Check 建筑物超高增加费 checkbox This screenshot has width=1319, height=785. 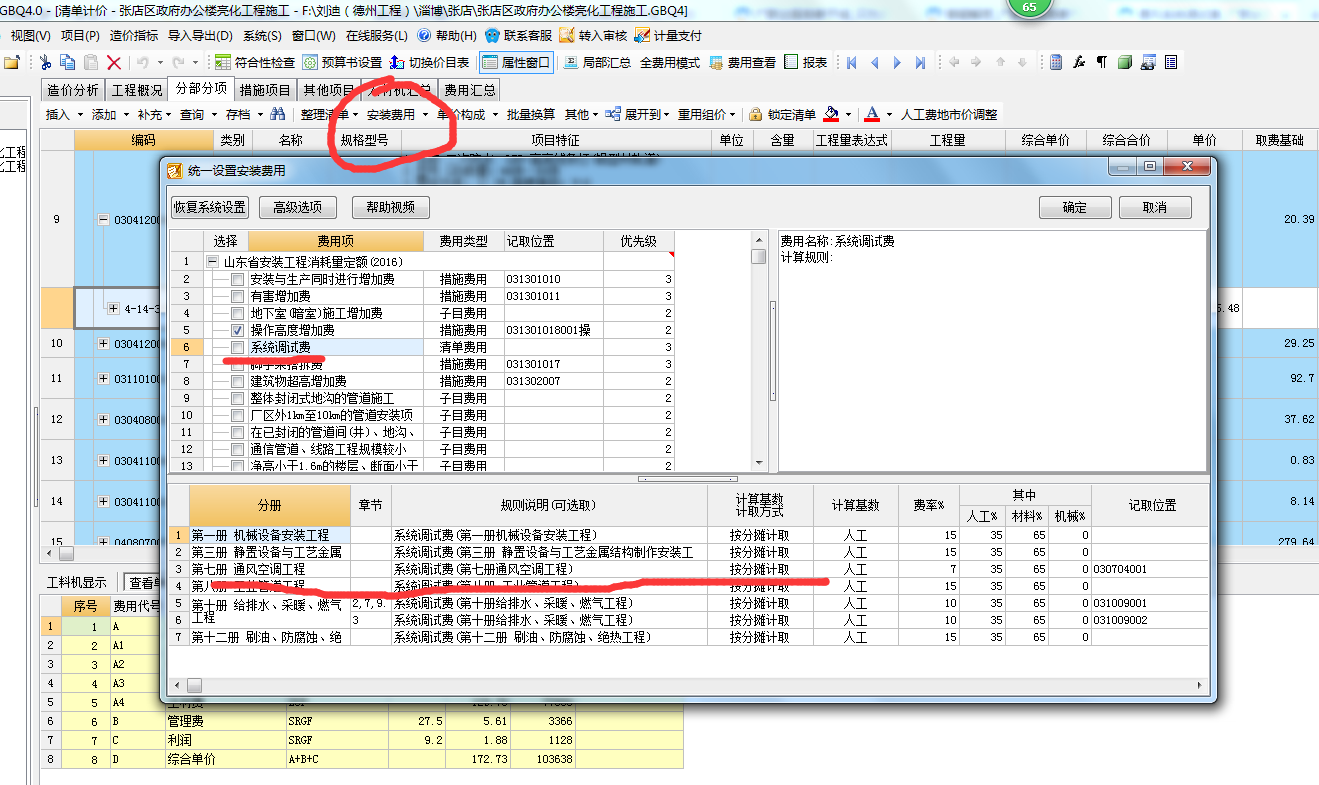237,381
